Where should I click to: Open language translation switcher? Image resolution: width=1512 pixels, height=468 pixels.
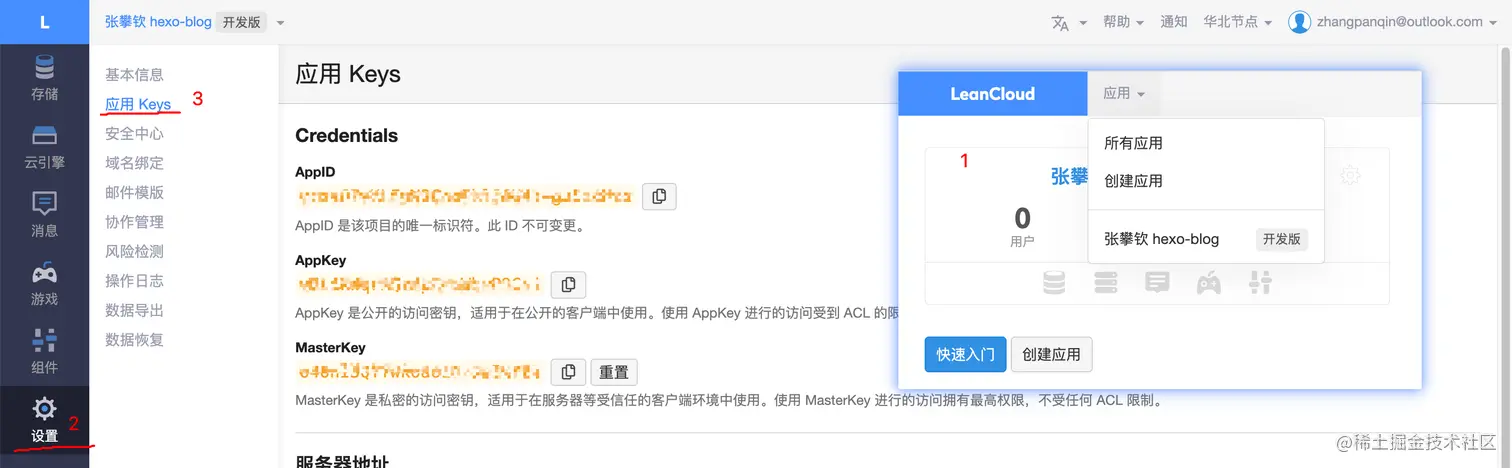pyautogui.click(x=1068, y=22)
